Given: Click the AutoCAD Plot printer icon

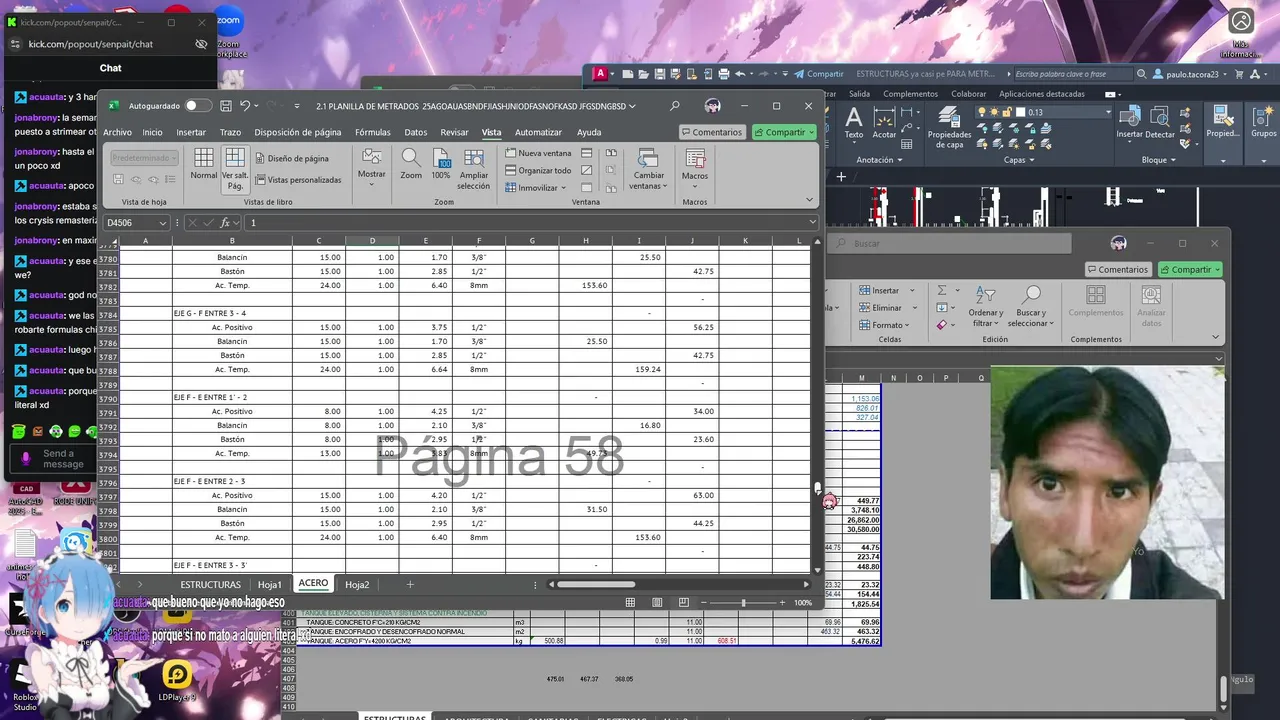Looking at the screenshot, I should pos(723,74).
